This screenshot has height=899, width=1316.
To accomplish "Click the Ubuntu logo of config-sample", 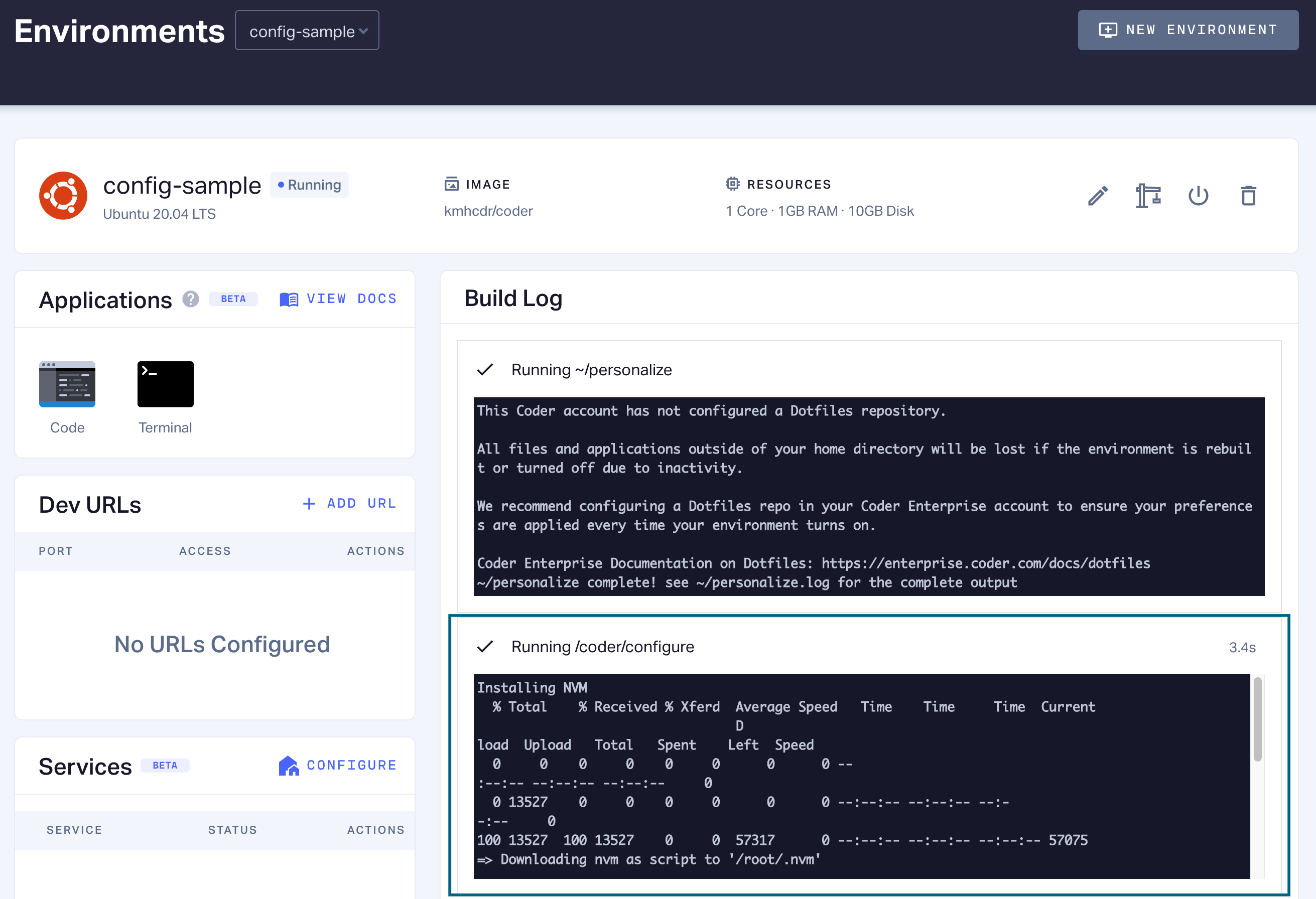I will point(63,196).
